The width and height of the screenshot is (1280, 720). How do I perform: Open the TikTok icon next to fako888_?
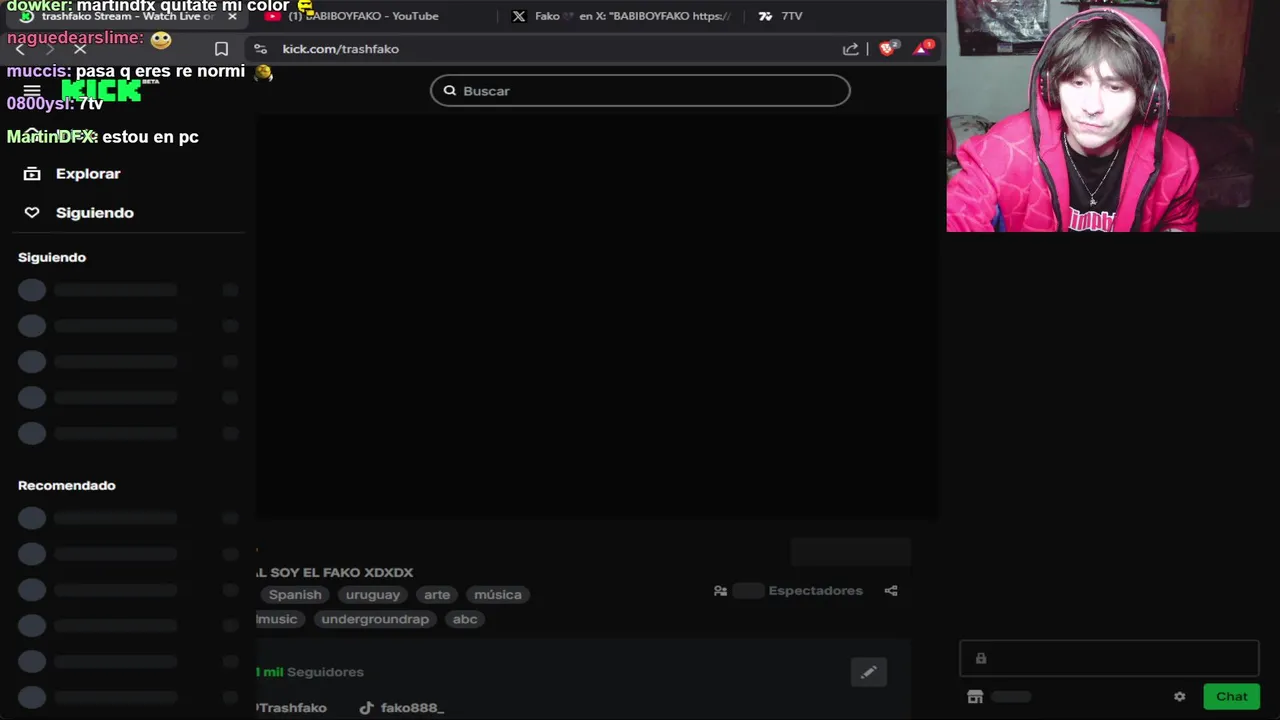tap(366, 708)
